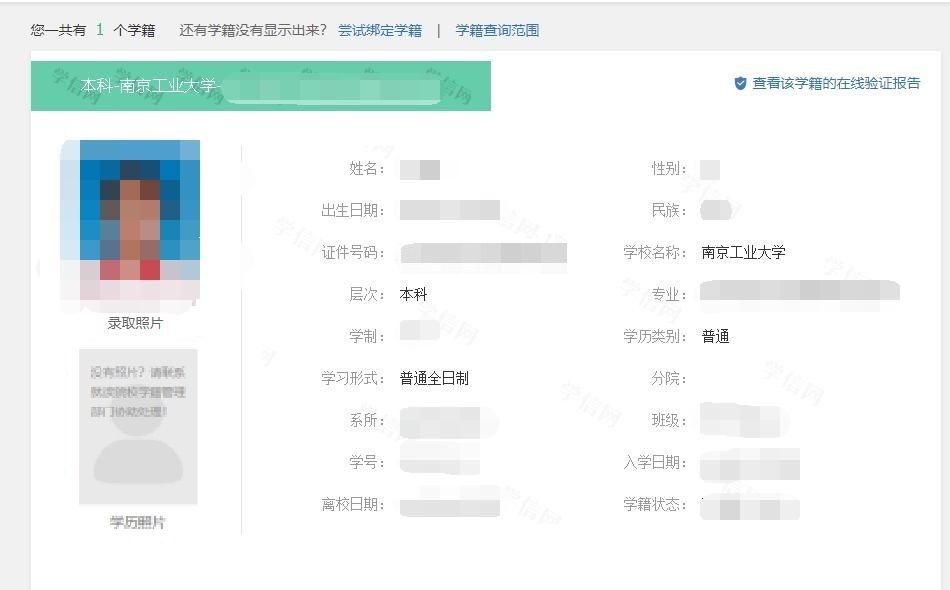Screen dimensions: 950x590
Task: Click the blurred 离校日期 value
Action: click(449, 504)
